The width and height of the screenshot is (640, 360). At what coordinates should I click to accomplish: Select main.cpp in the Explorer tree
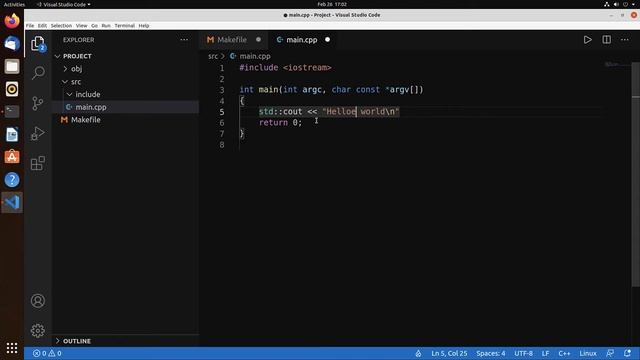(126, 107)
